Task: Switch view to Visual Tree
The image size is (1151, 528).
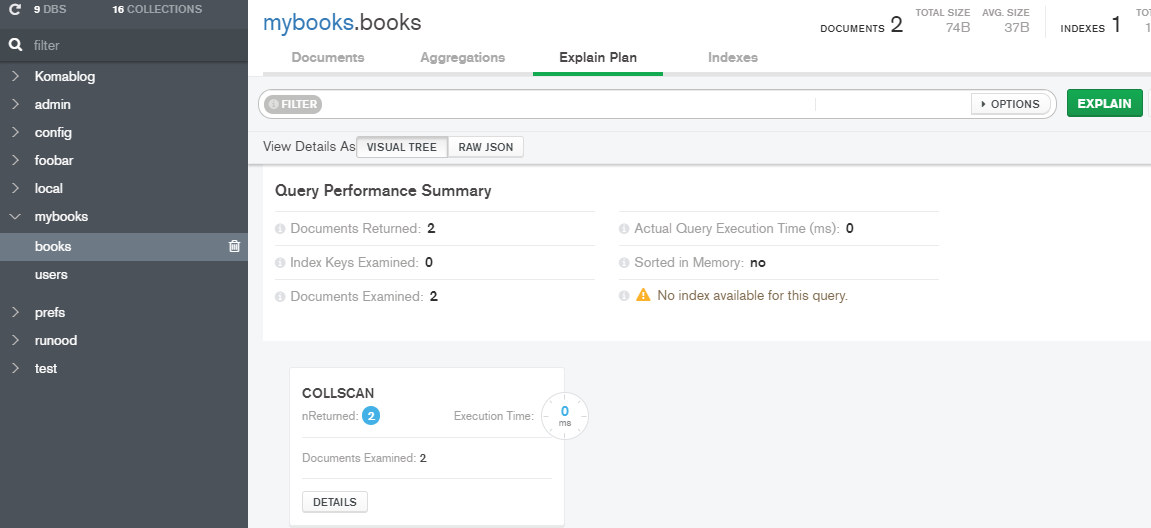Action: tap(401, 147)
